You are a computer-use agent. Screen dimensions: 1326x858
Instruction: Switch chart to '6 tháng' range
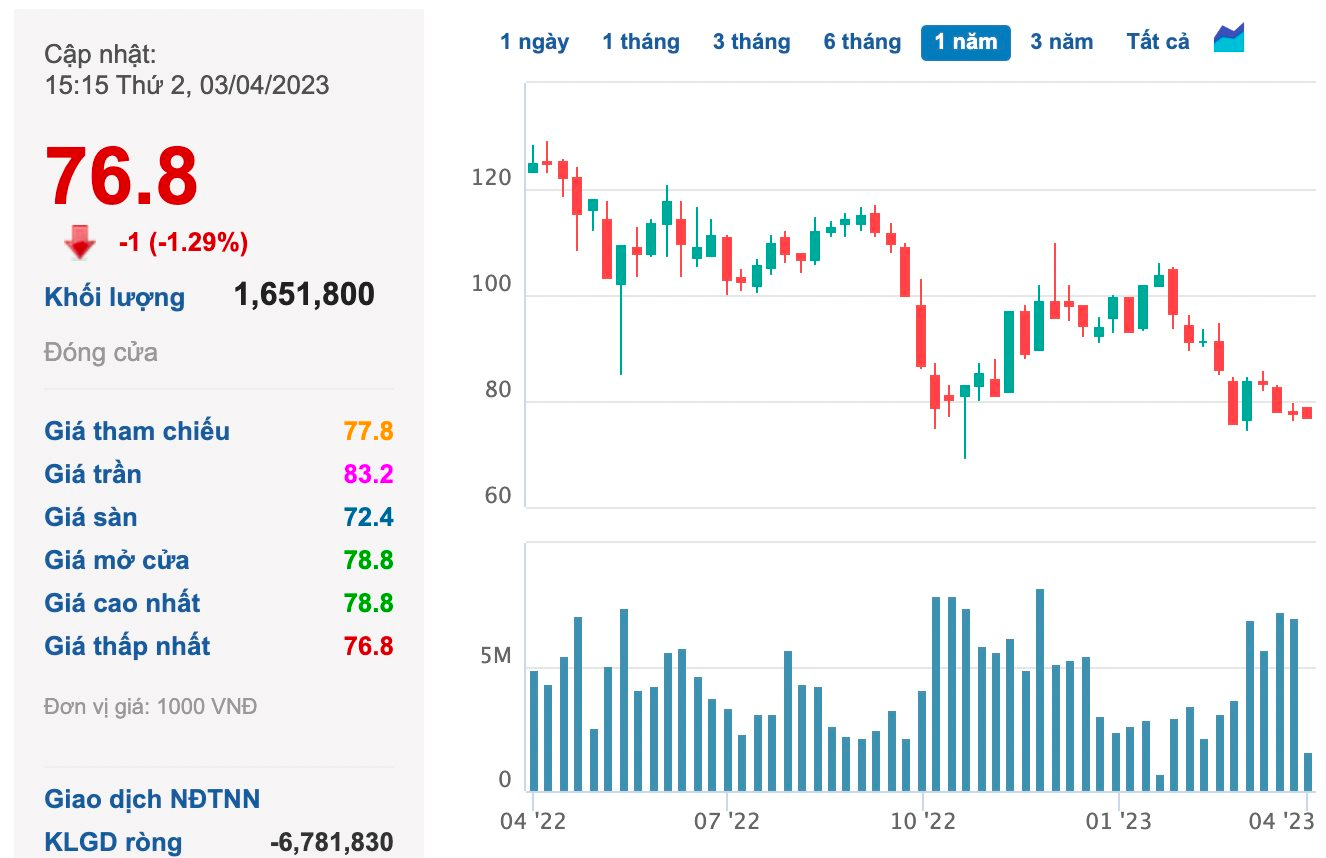[x=862, y=42]
